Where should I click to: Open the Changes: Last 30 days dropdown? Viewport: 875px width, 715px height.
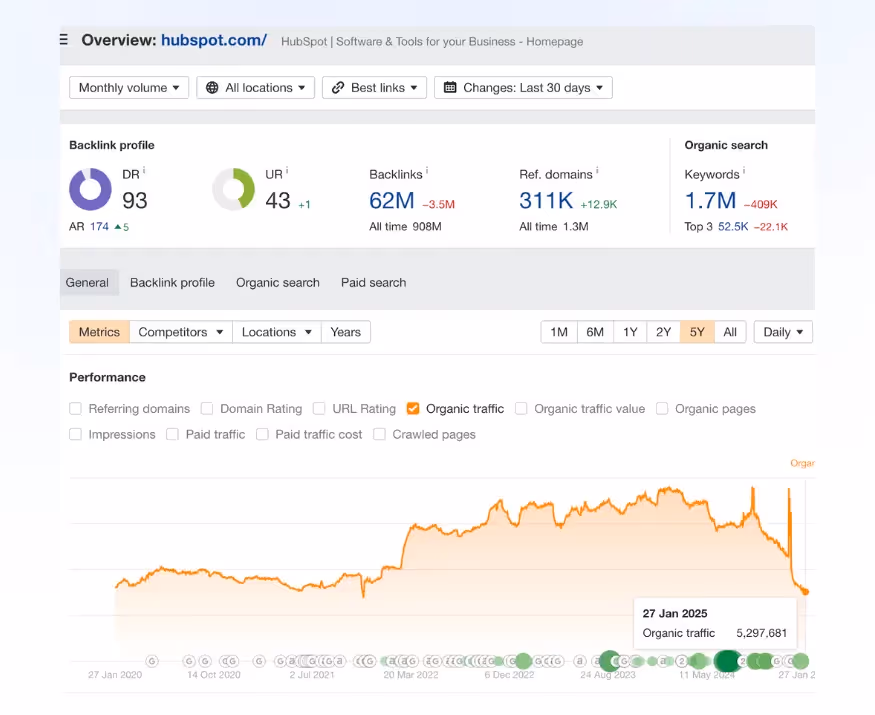tap(523, 88)
